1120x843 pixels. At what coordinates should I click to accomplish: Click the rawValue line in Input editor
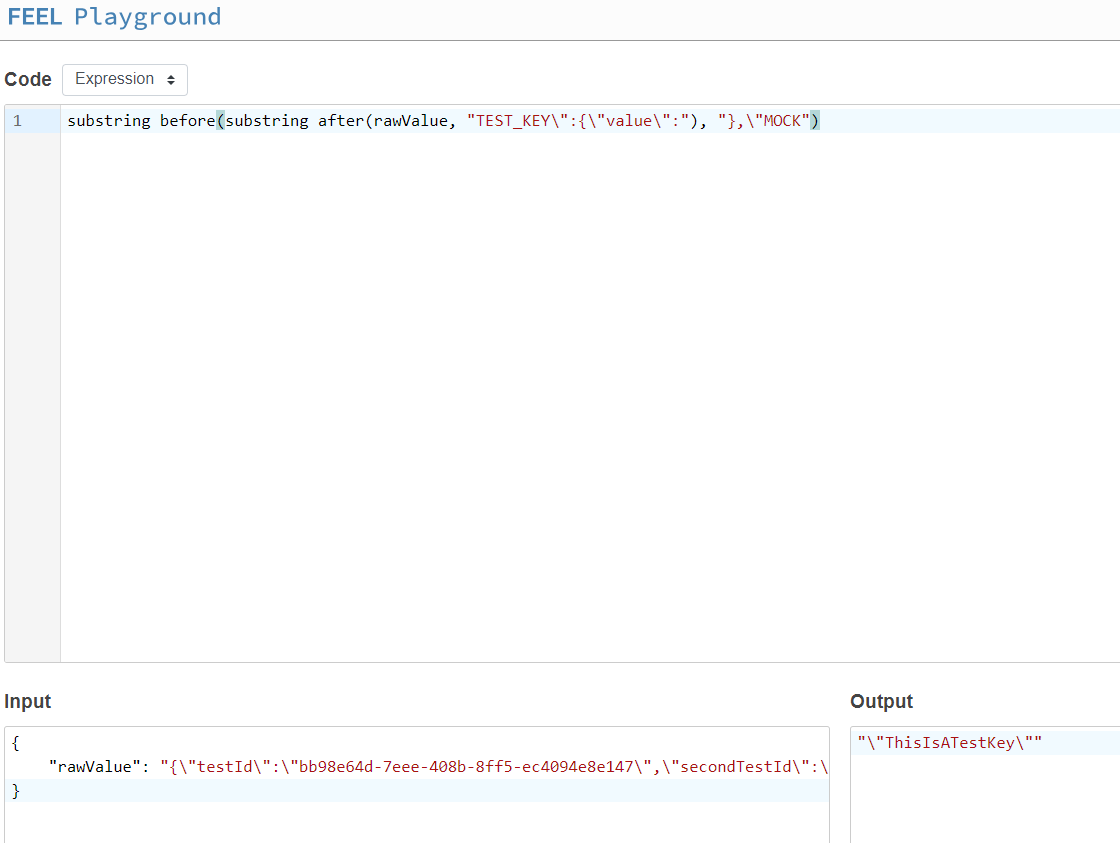(x=417, y=767)
